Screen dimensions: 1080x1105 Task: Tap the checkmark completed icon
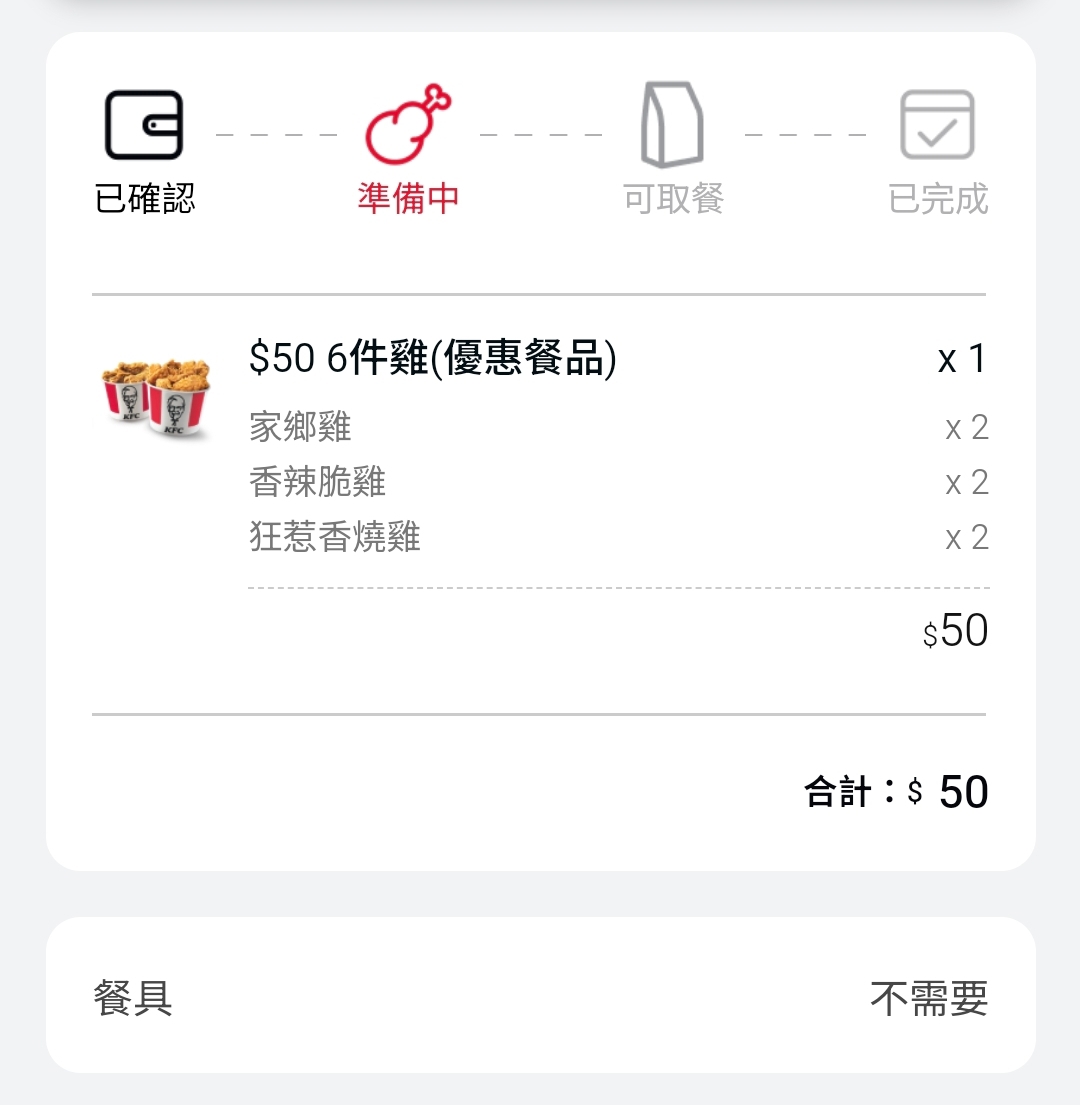[937, 125]
